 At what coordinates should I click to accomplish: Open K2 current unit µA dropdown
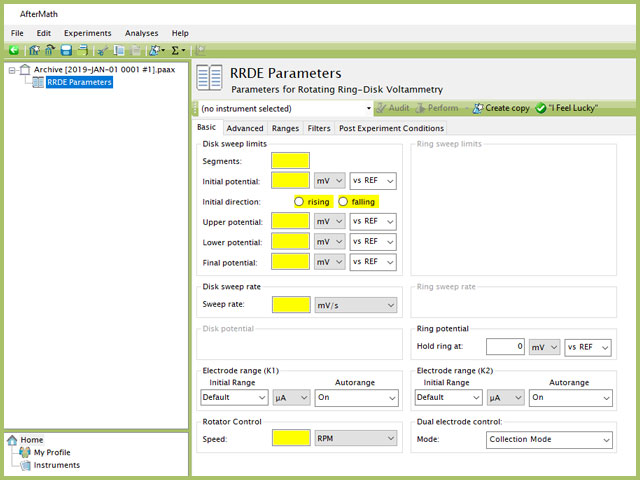point(505,398)
